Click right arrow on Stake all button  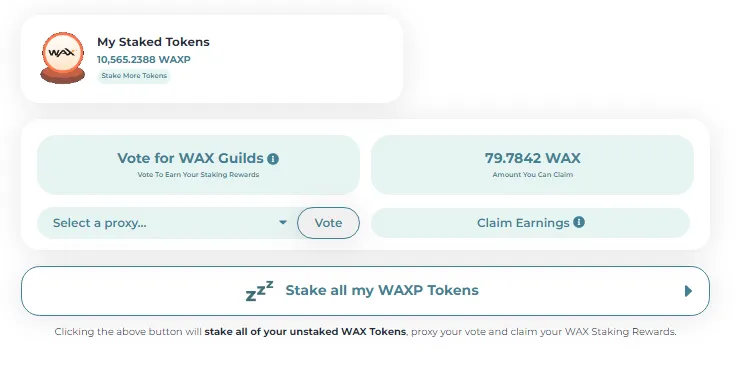(688, 291)
